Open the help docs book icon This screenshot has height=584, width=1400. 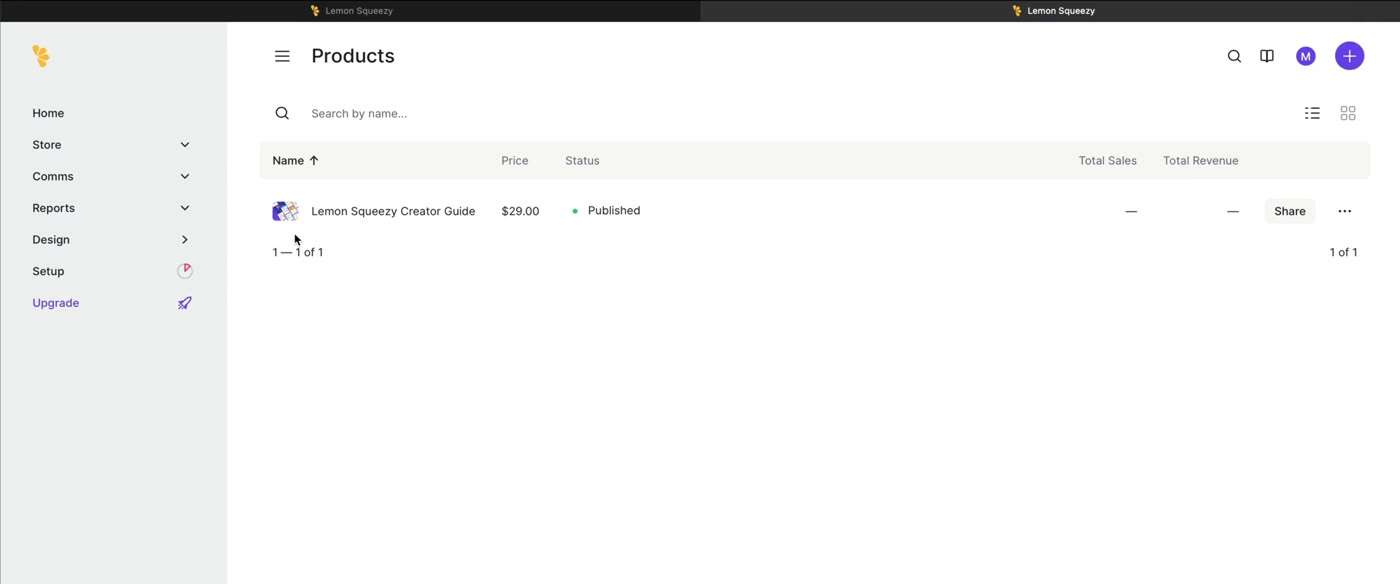(x=1267, y=56)
